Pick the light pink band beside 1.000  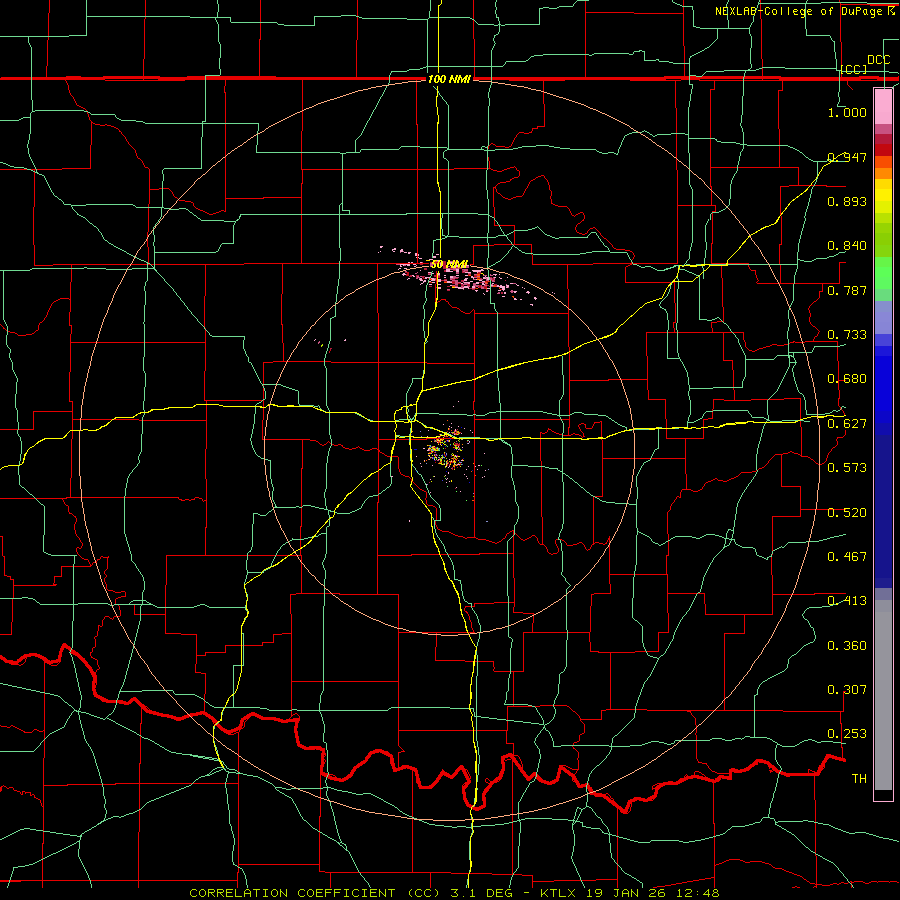point(883,107)
